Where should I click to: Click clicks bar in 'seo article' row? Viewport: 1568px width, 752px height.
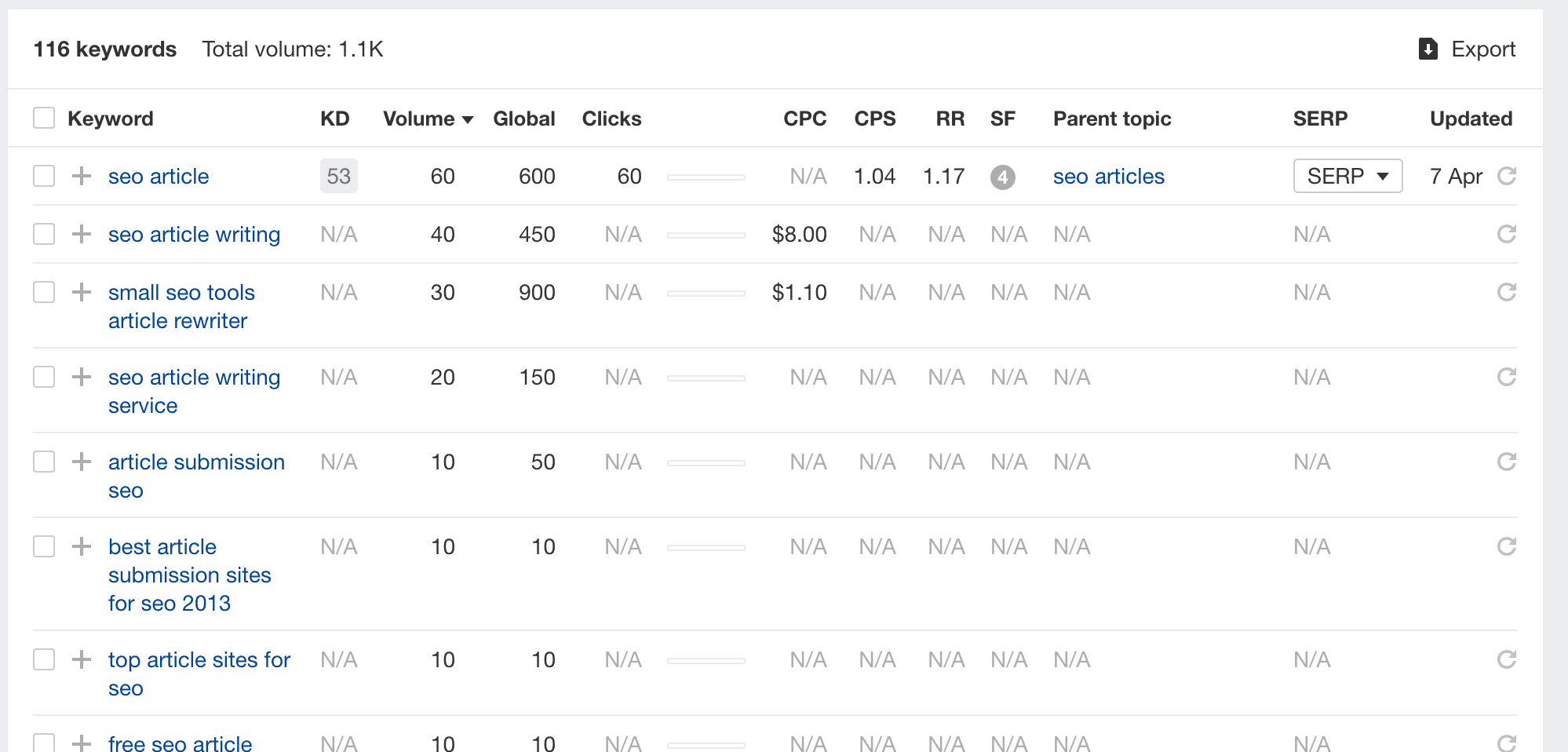[706, 177]
